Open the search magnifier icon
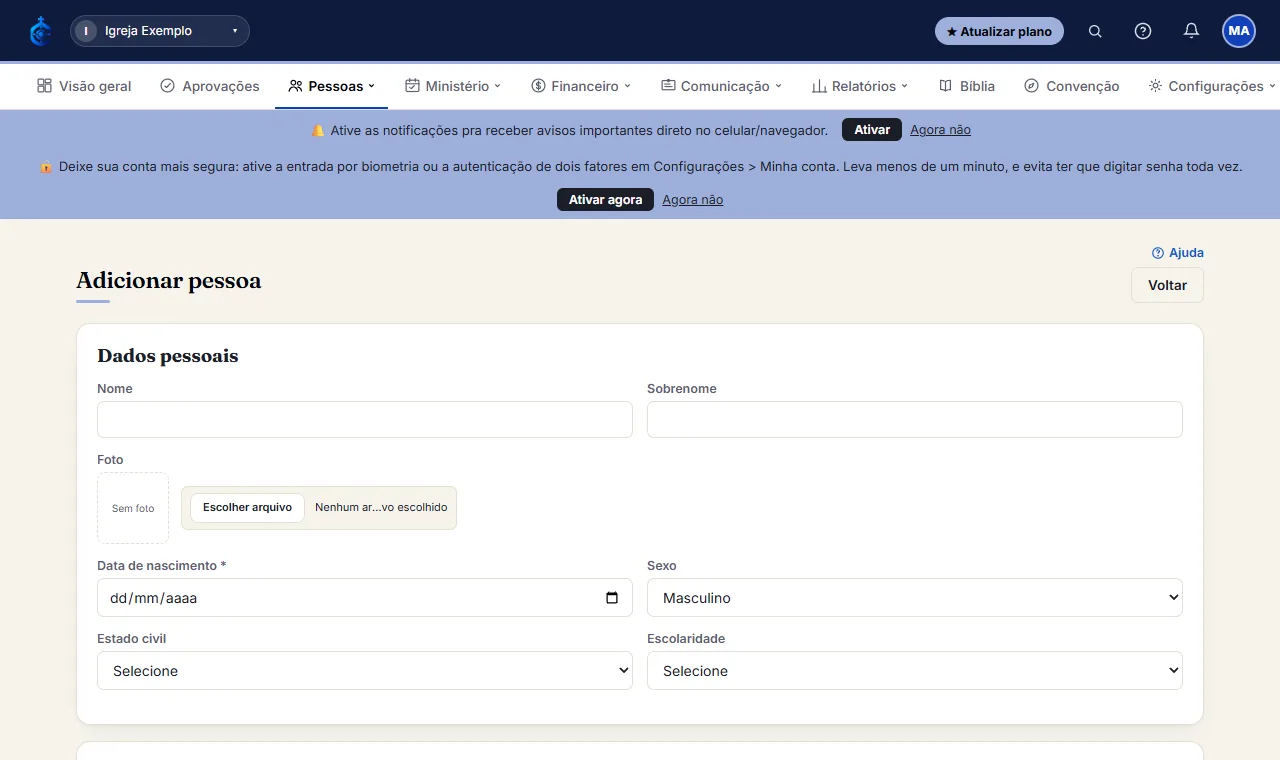 (x=1095, y=31)
